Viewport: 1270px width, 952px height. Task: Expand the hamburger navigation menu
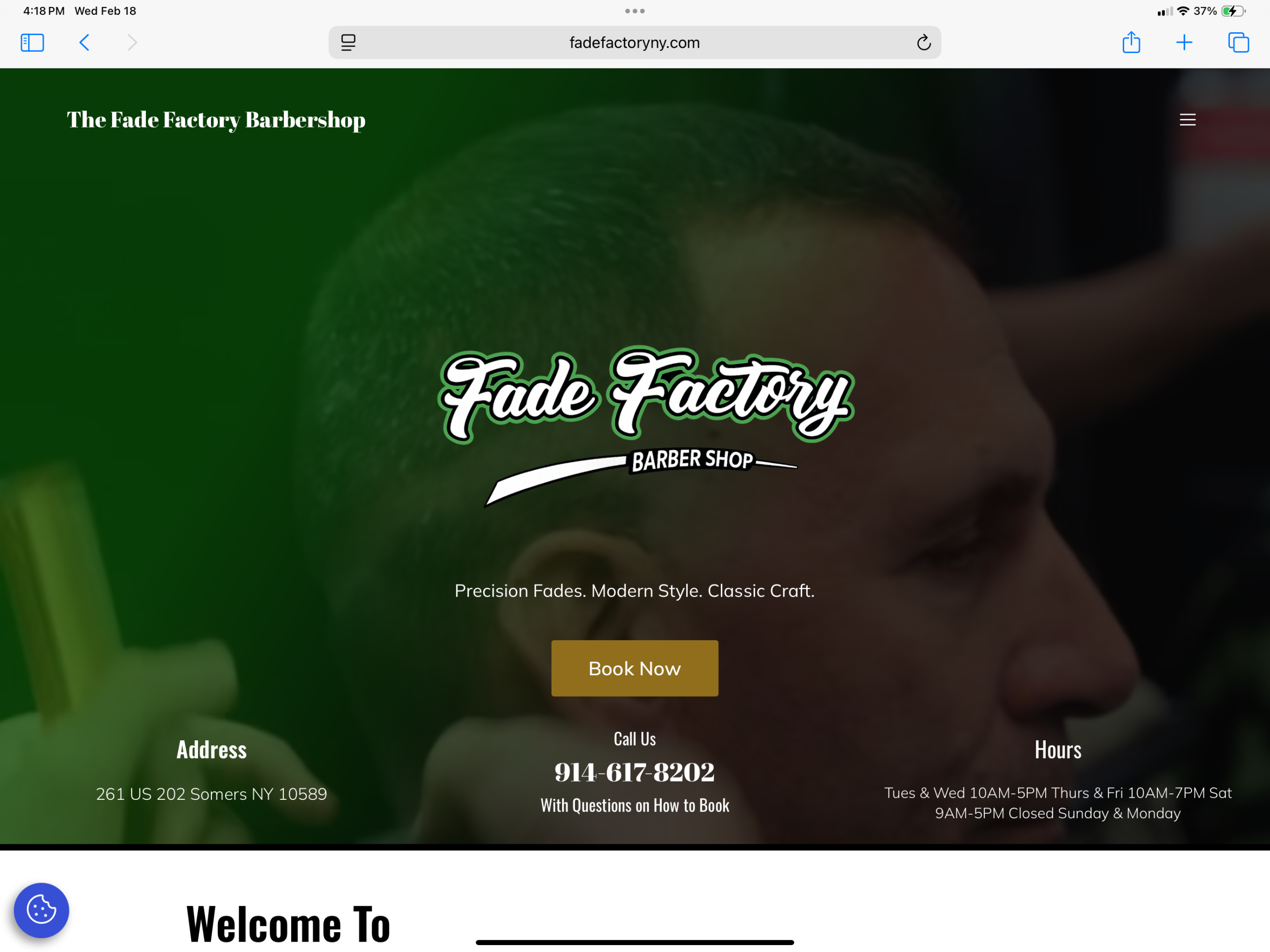coord(1187,119)
